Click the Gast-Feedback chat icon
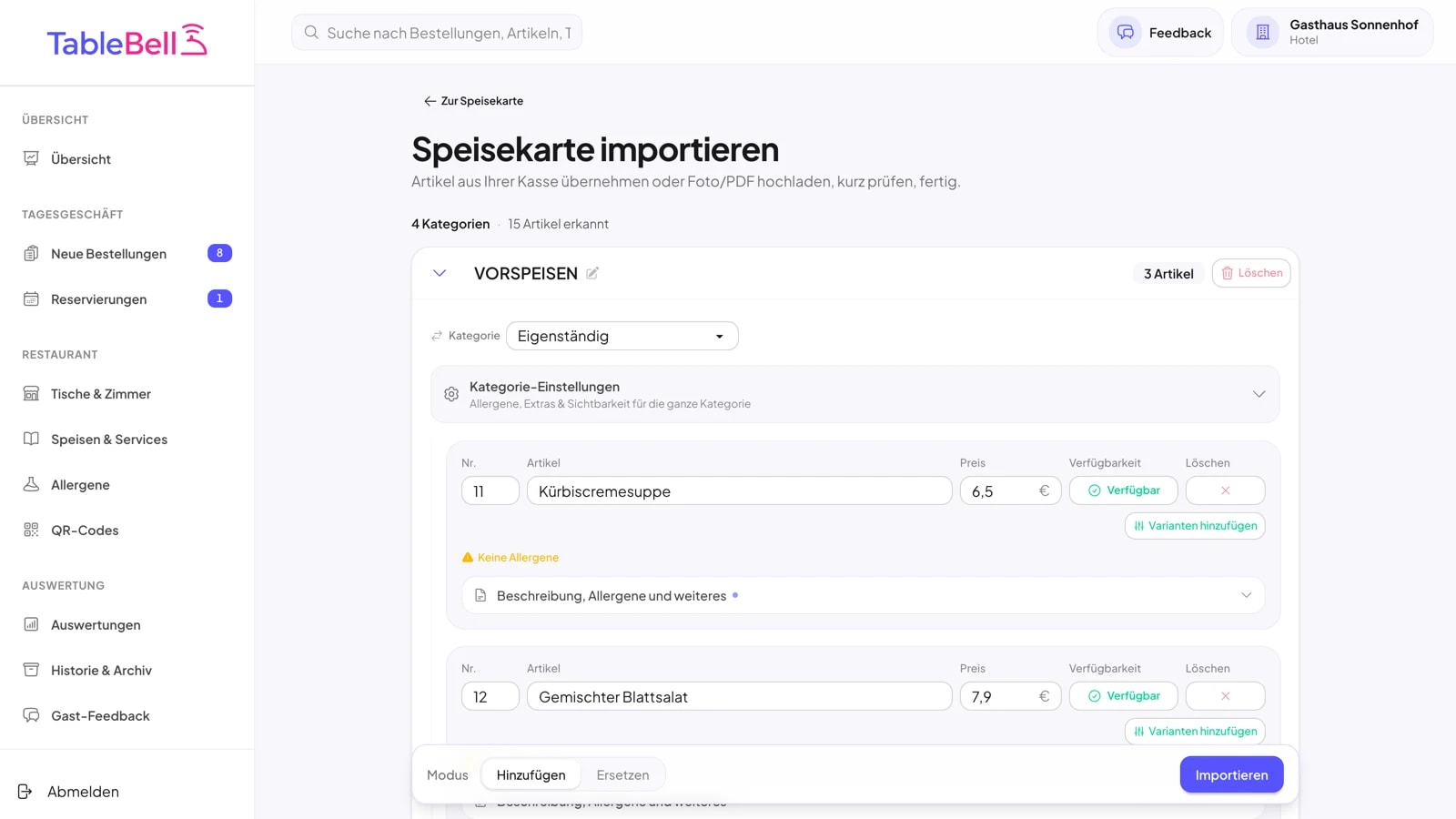 [31, 715]
